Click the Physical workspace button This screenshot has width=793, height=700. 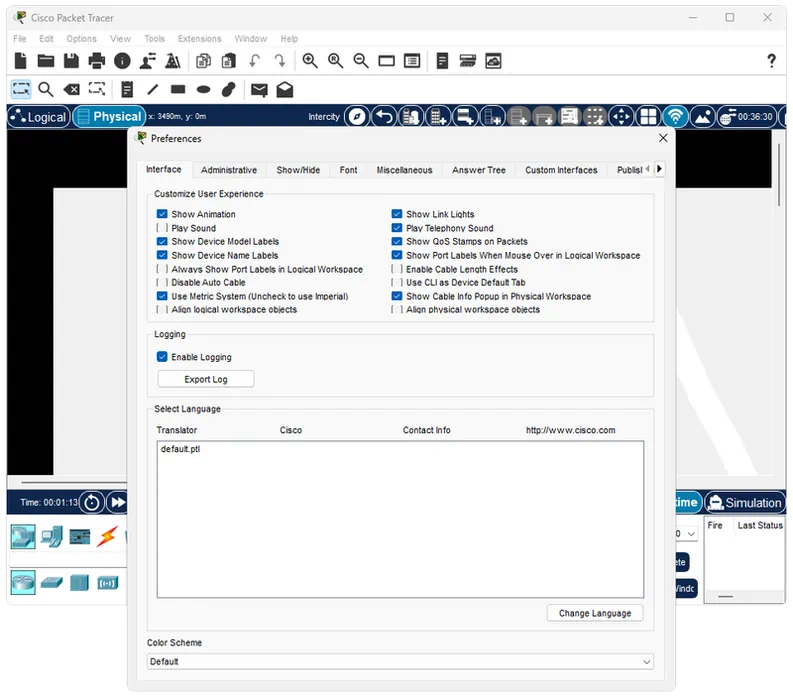pyautogui.click(x=109, y=117)
